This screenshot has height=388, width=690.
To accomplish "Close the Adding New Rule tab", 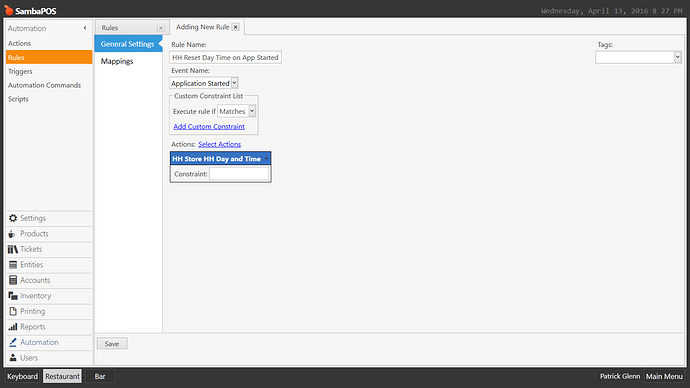I will point(235,27).
